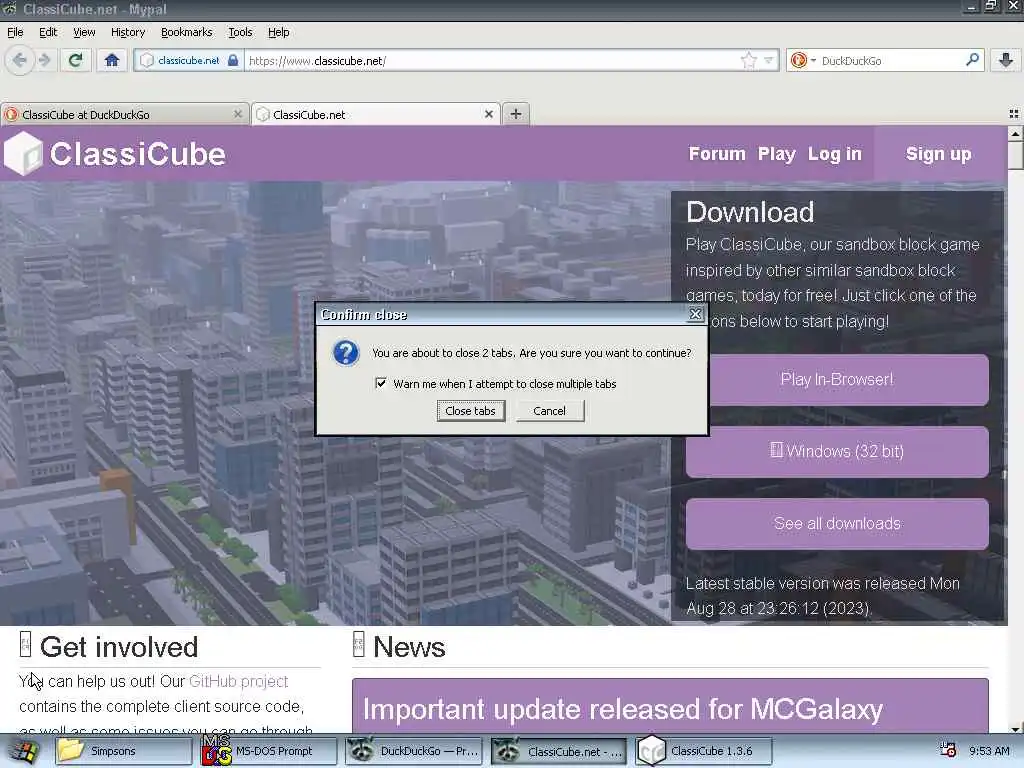Uncheck Warn me when closing multiple tabs
The height and width of the screenshot is (768, 1024).
pyautogui.click(x=381, y=383)
